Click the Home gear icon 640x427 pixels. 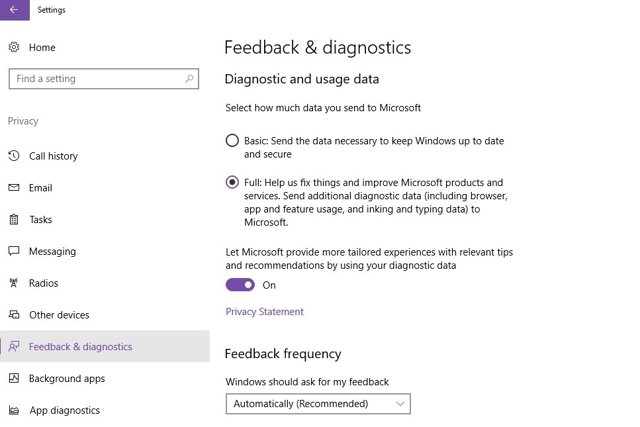click(x=14, y=47)
